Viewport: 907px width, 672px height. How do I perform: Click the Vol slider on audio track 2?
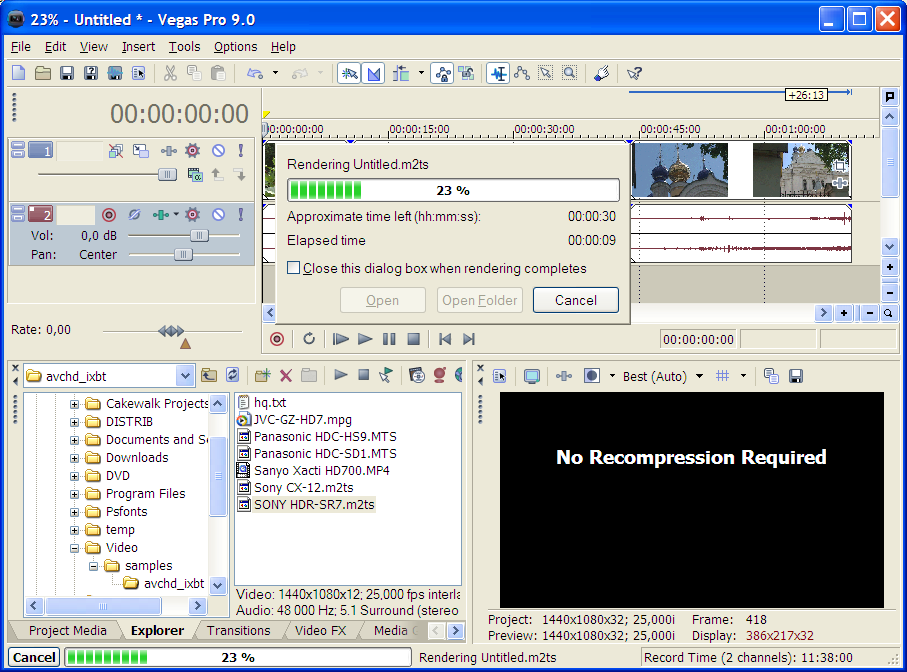coord(199,235)
